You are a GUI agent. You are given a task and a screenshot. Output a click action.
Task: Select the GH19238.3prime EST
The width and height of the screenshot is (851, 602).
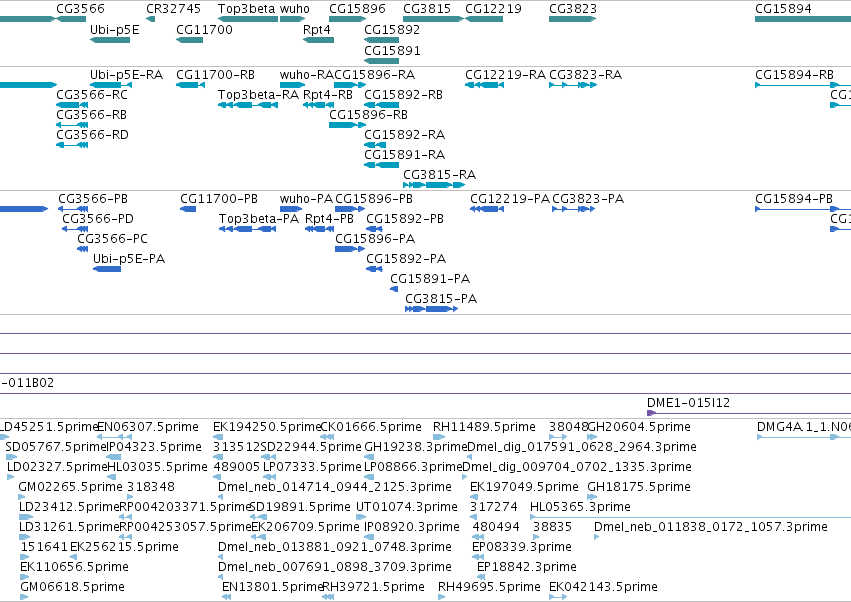[416, 447]
